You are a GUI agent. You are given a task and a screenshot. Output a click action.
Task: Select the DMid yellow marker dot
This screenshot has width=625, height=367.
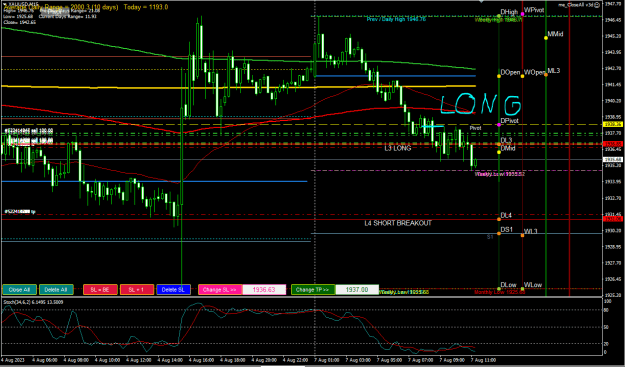pyautogui.click(x=499, y=152)
